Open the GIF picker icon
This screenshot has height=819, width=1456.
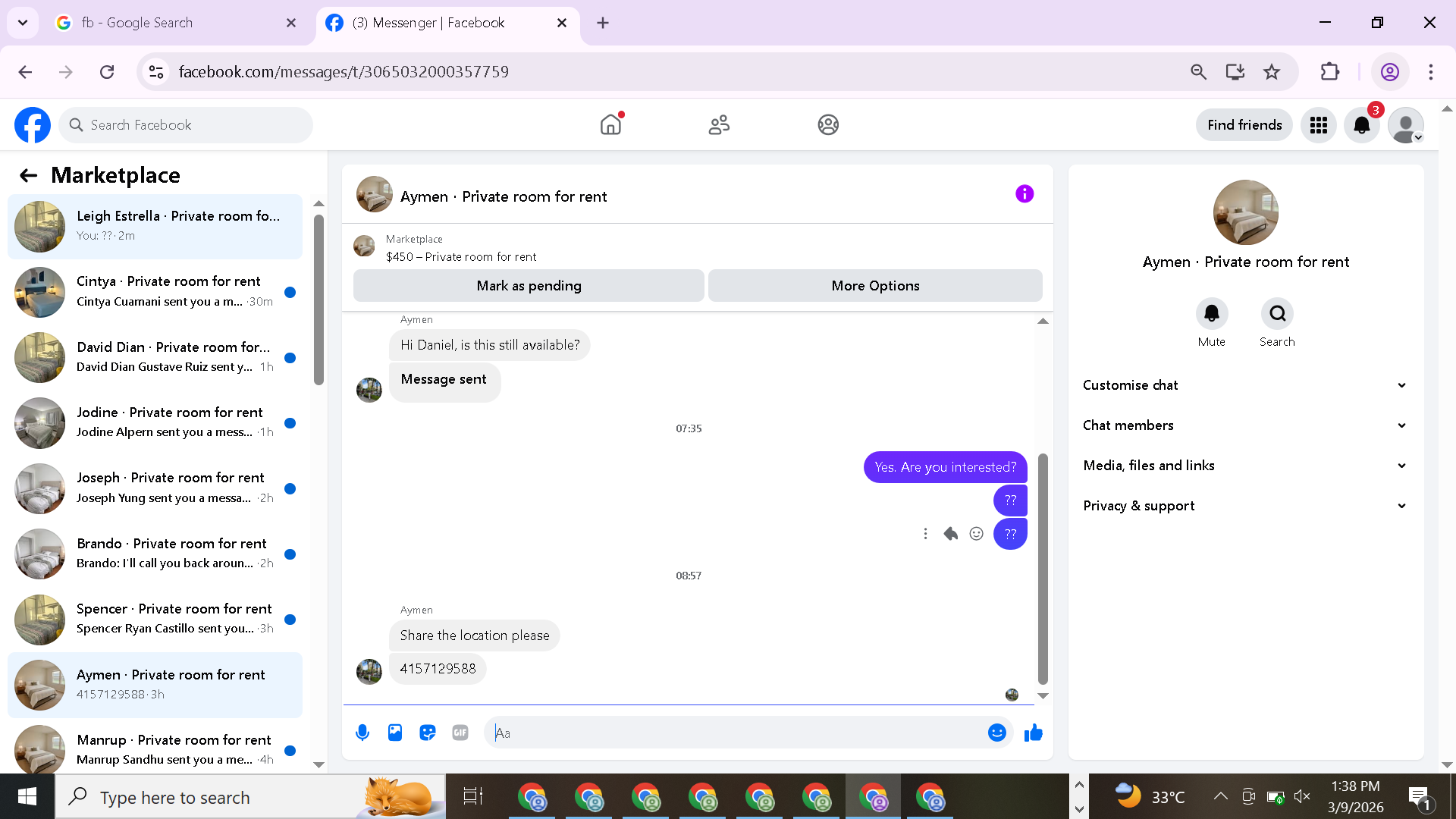pyautogui.click(x=460, y=733)
